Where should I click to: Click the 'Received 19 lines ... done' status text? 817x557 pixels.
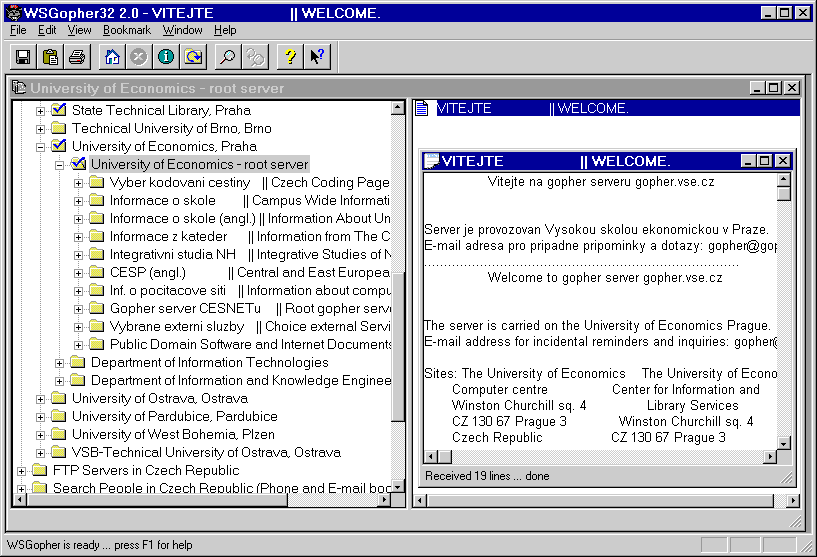point(487,476)
